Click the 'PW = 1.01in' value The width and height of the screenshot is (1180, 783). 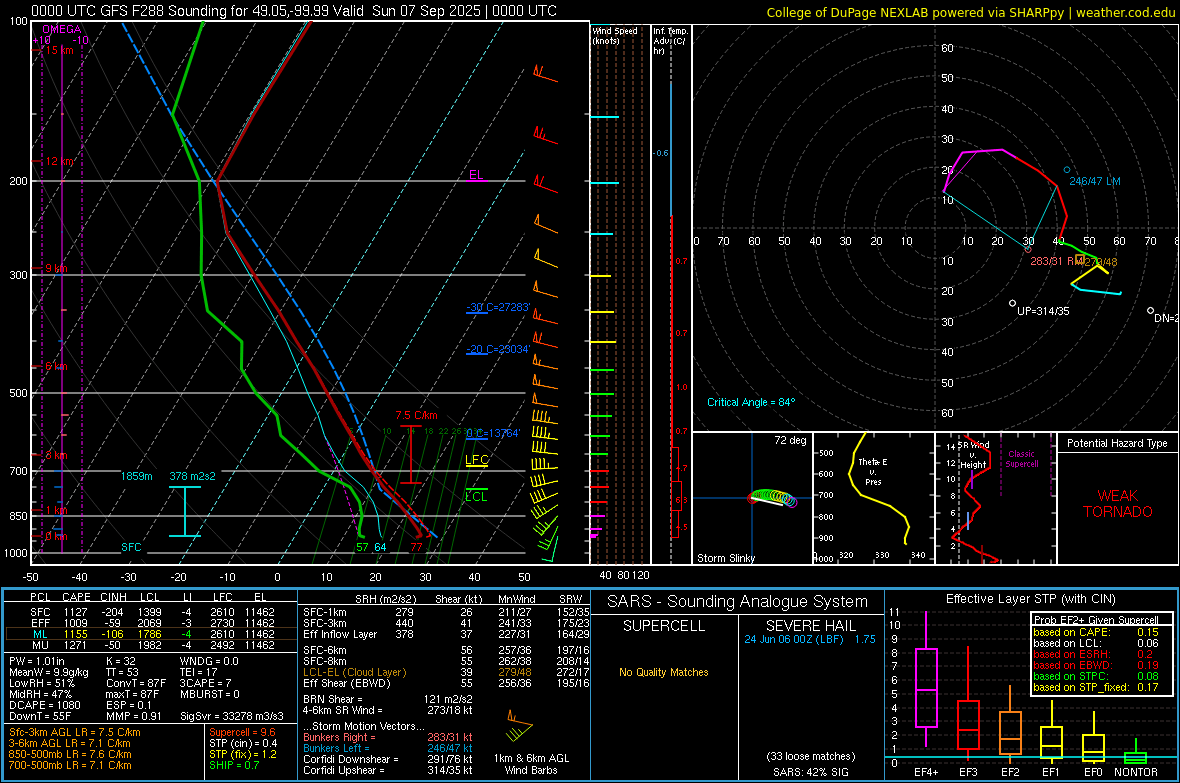point(37,661)
